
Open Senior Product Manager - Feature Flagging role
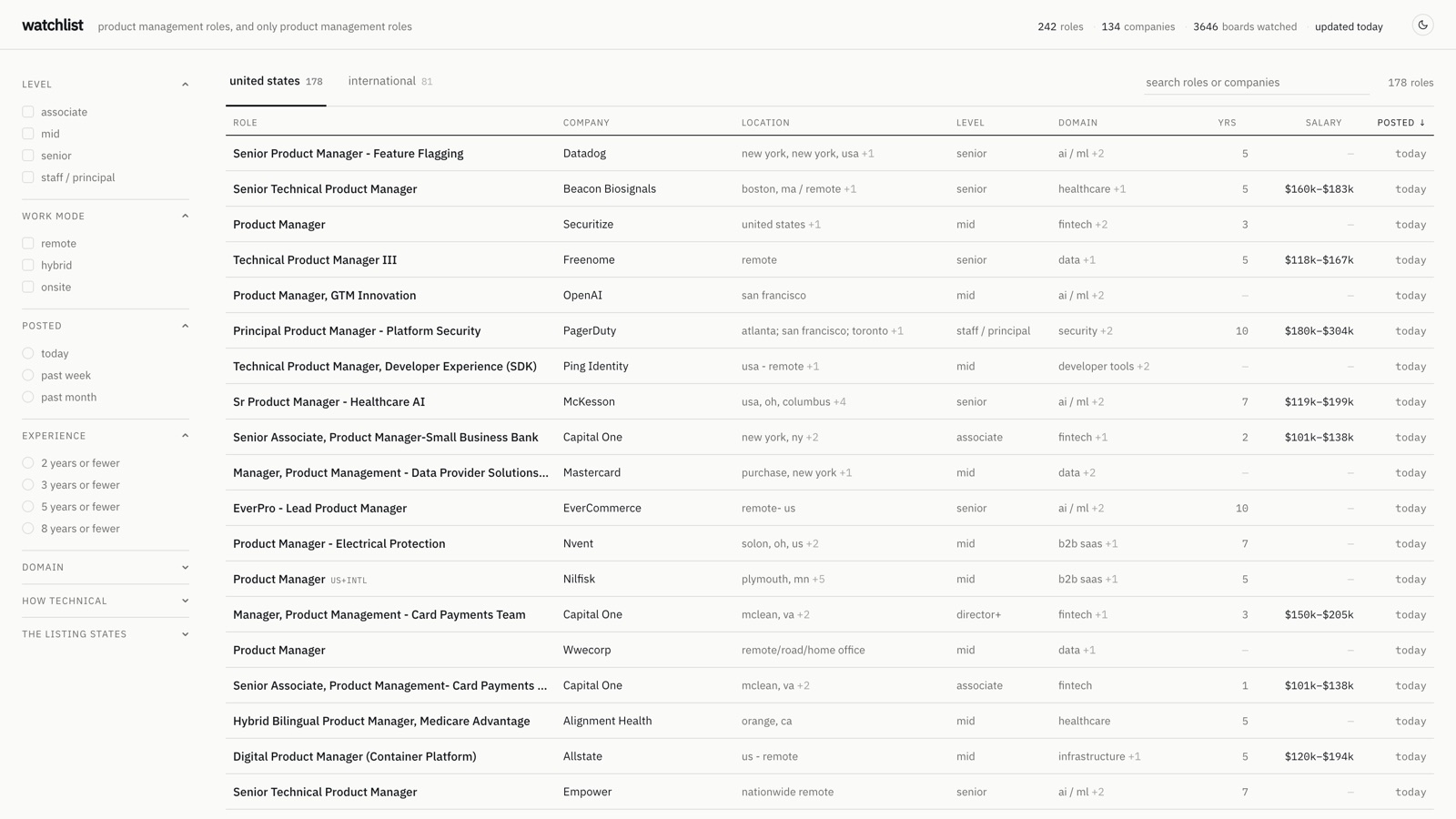point(348,154)
